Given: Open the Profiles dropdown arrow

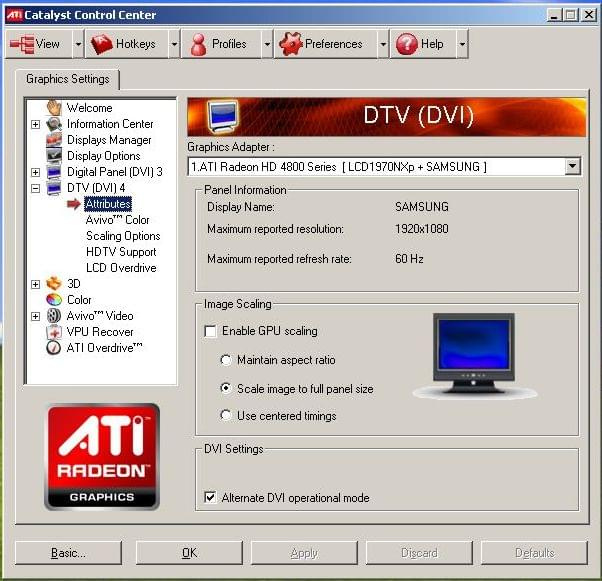Looking at the screenshot, I should tap(267, 44).
